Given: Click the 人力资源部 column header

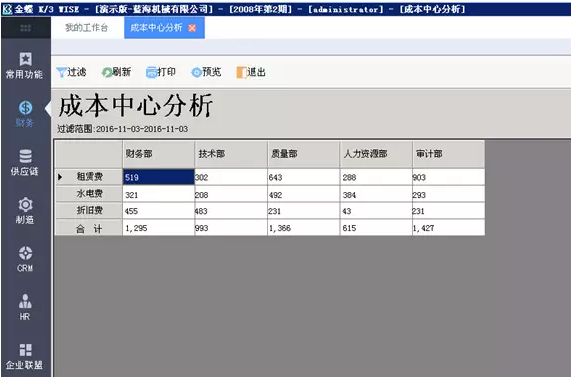Looking at the screenshot, I should pos(376,154).
